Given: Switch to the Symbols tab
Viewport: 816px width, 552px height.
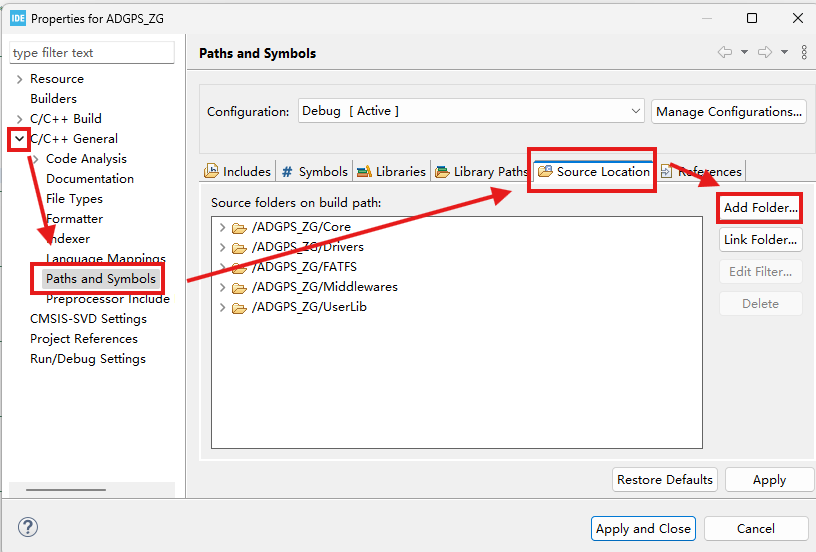Looking at the screenshot, I should 314,171.
